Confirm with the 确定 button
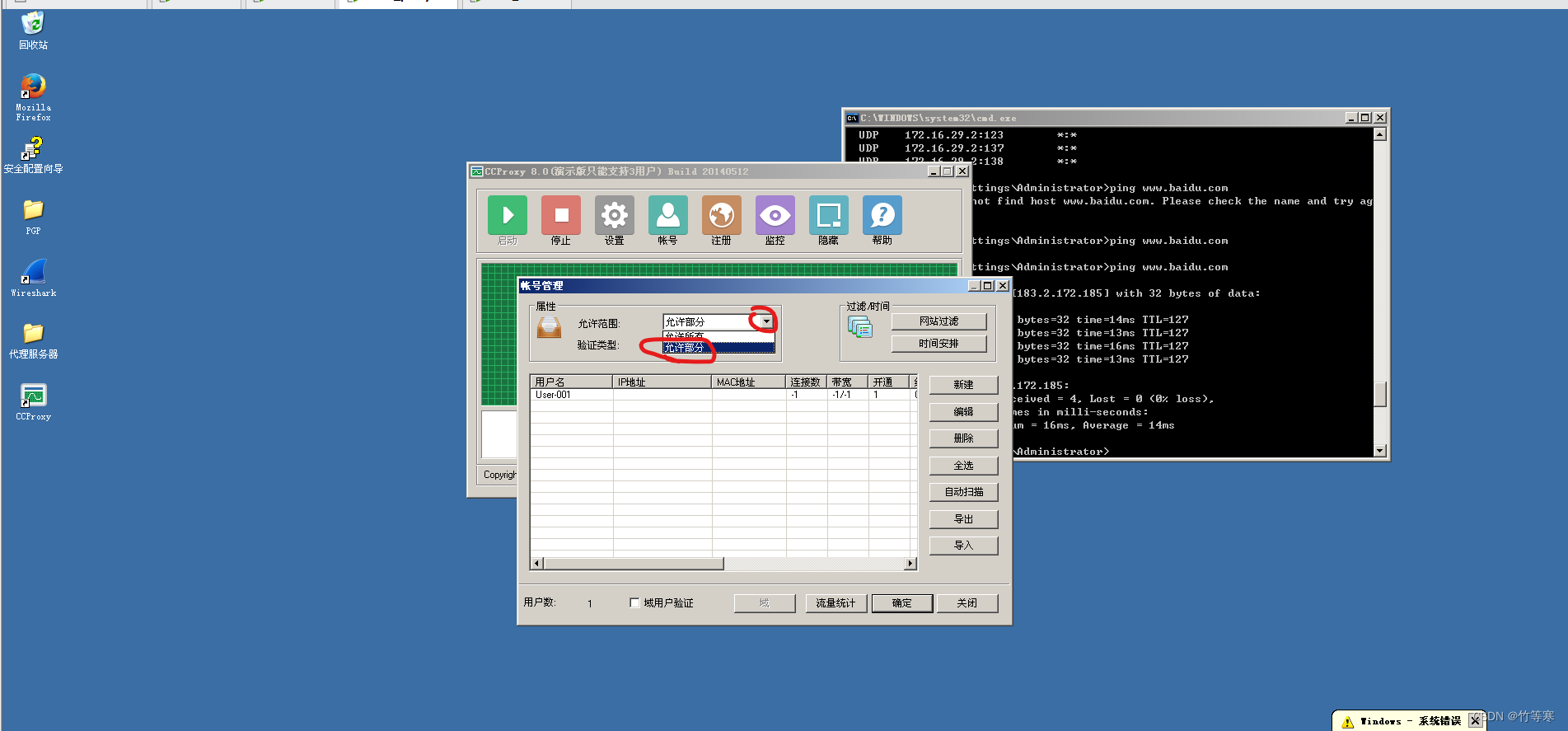This screenshot has height=731, width=1568. click(902, 603)
